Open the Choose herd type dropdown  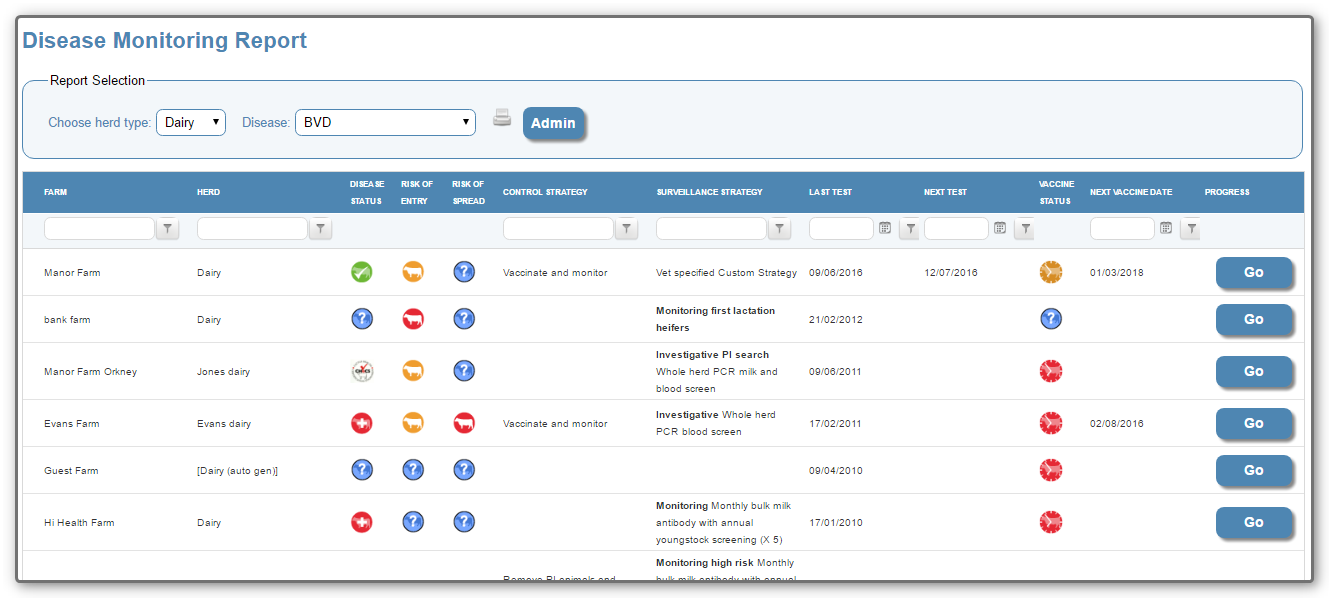pos(191,122)
